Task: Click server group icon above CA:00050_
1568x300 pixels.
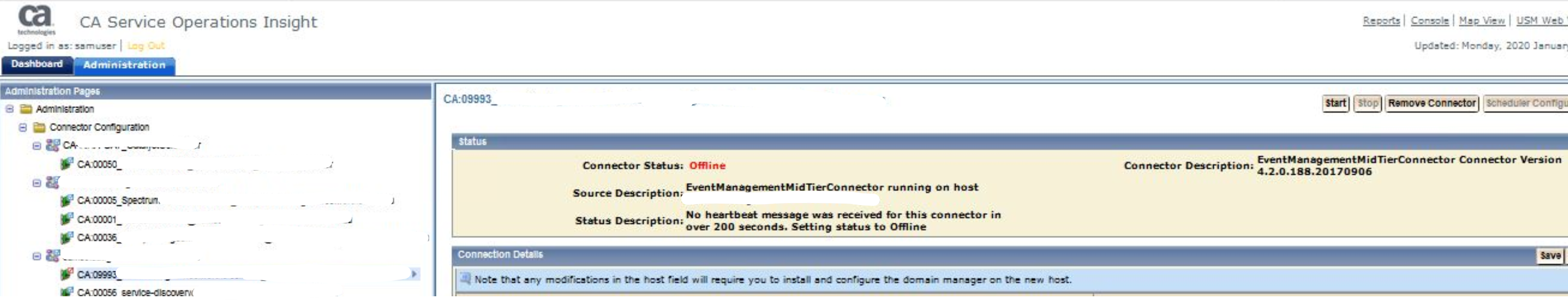Action: (x=53, y=147)
